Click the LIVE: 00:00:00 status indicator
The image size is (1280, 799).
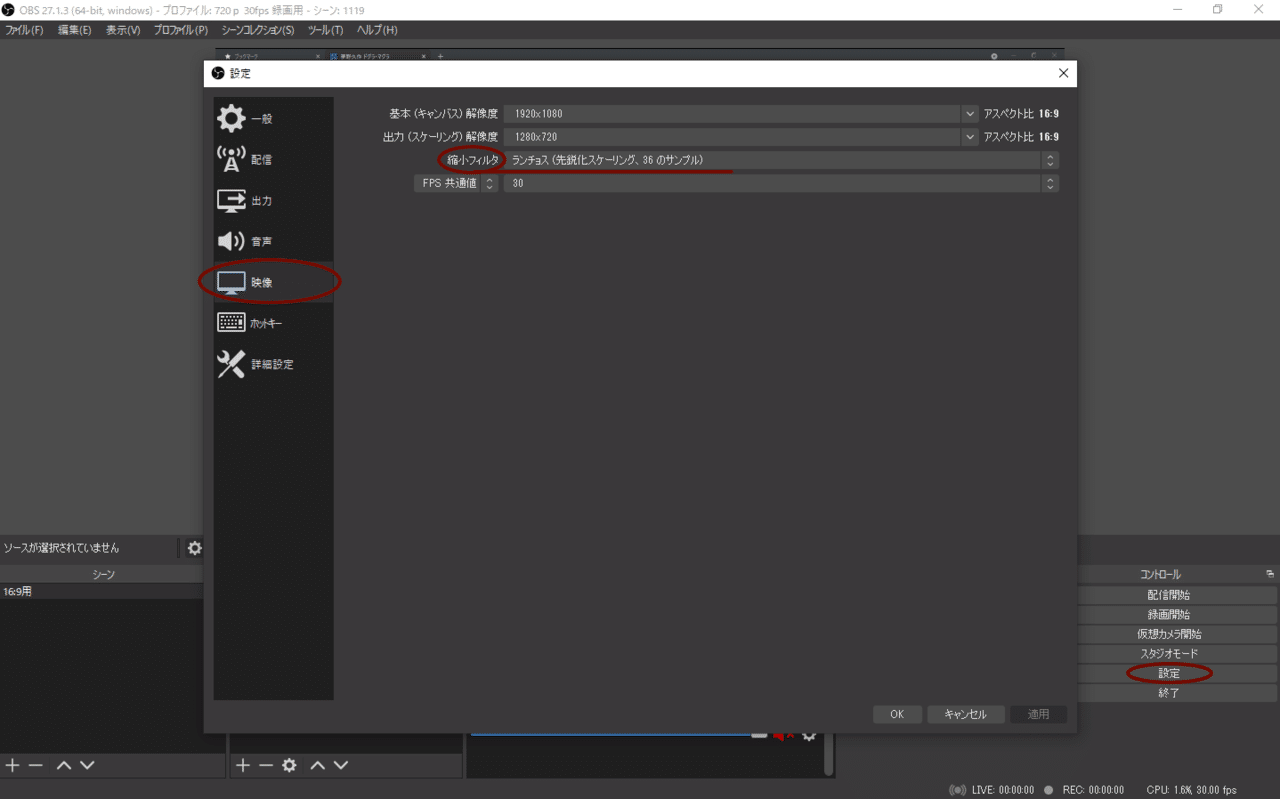tap(991, 790)
